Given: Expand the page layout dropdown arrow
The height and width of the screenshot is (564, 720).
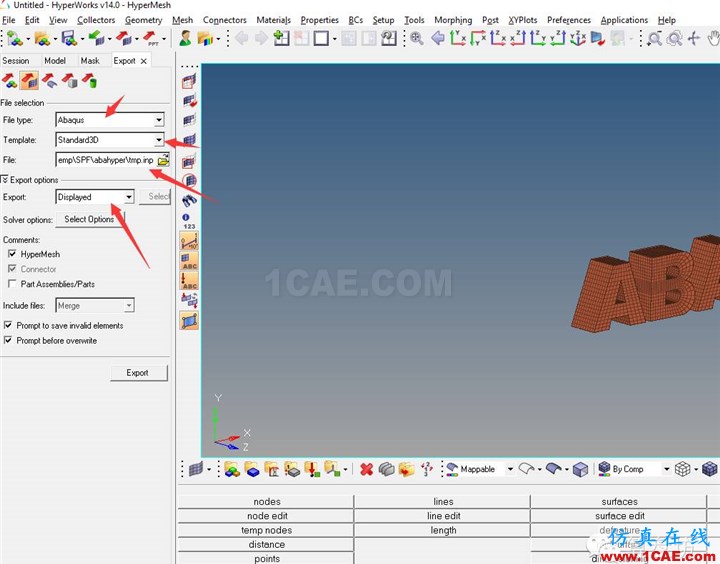Looking at the screenshot, I should pyautogui.click(x=334, y=39).
